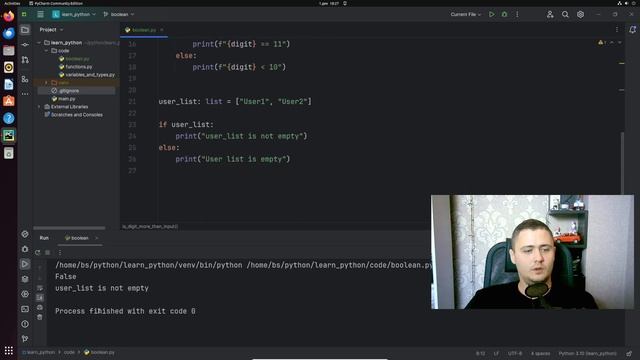Toggle scroll to end in Run console
The image size is (640, 360).
[x=40, y=298]
